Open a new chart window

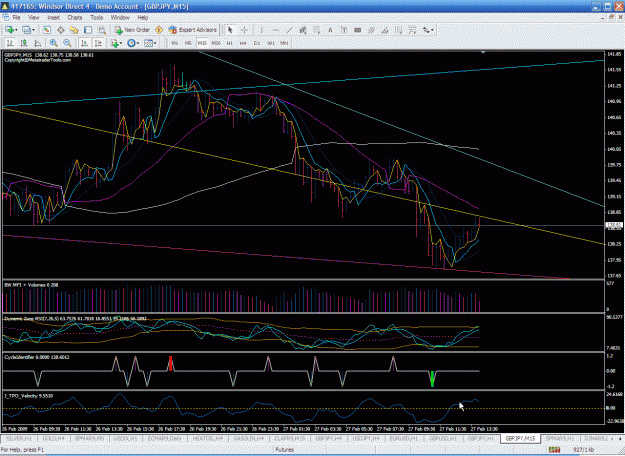tap(9, 30)
